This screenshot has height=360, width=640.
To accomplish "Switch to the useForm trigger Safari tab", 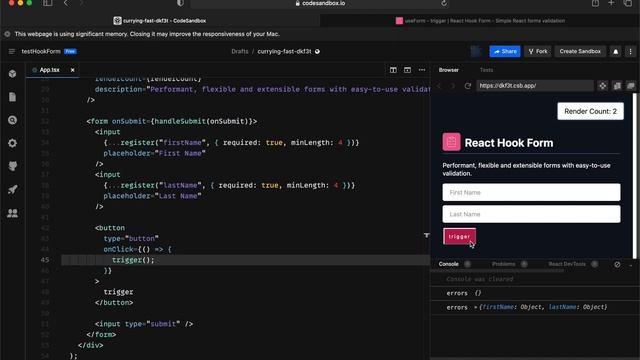I will pyautogui.click(x=480, y=21).
